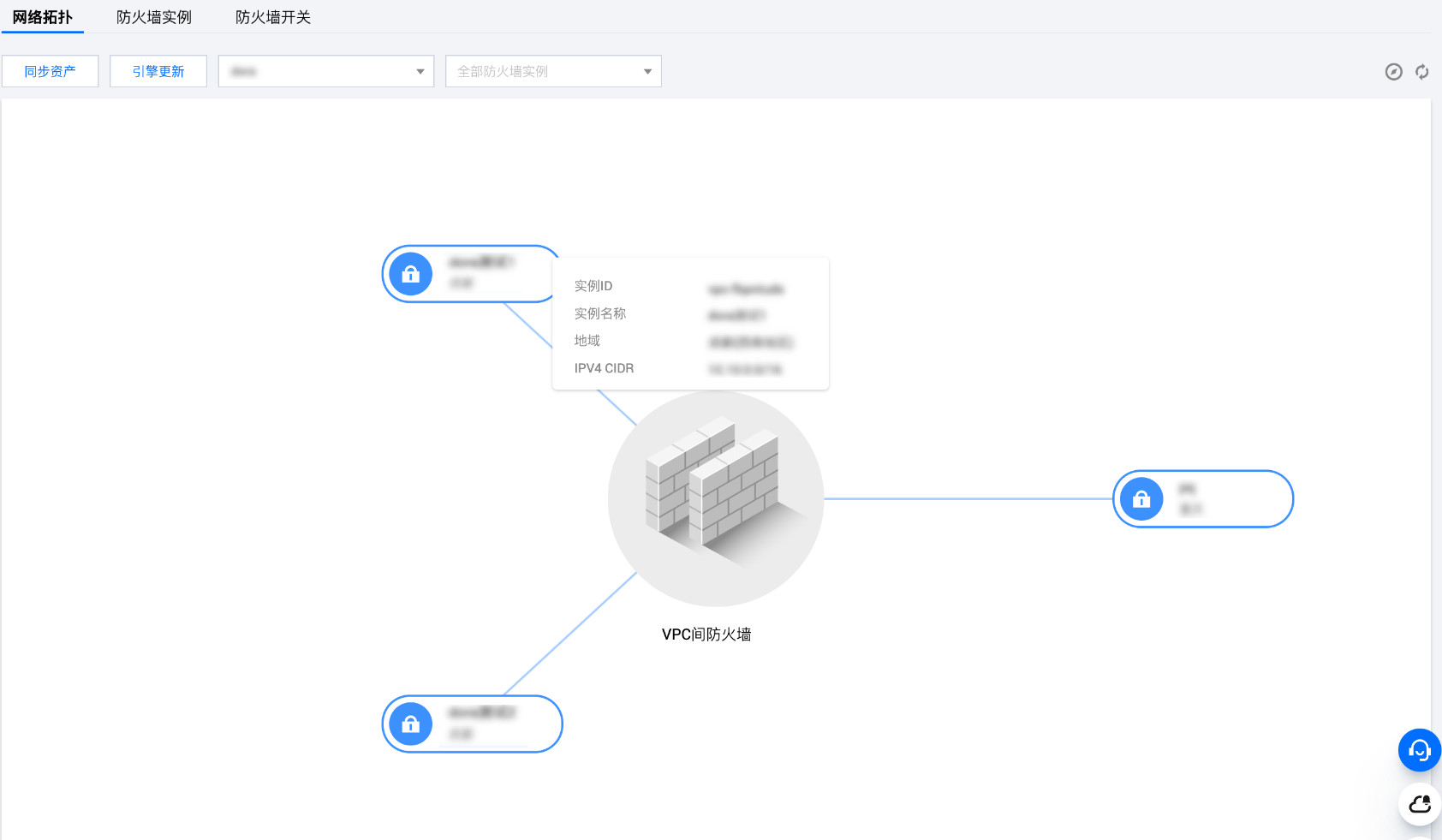Click the 同步资产 button
The height and width of the screenshot is (840, 1442).
click(x=50, y=72)
